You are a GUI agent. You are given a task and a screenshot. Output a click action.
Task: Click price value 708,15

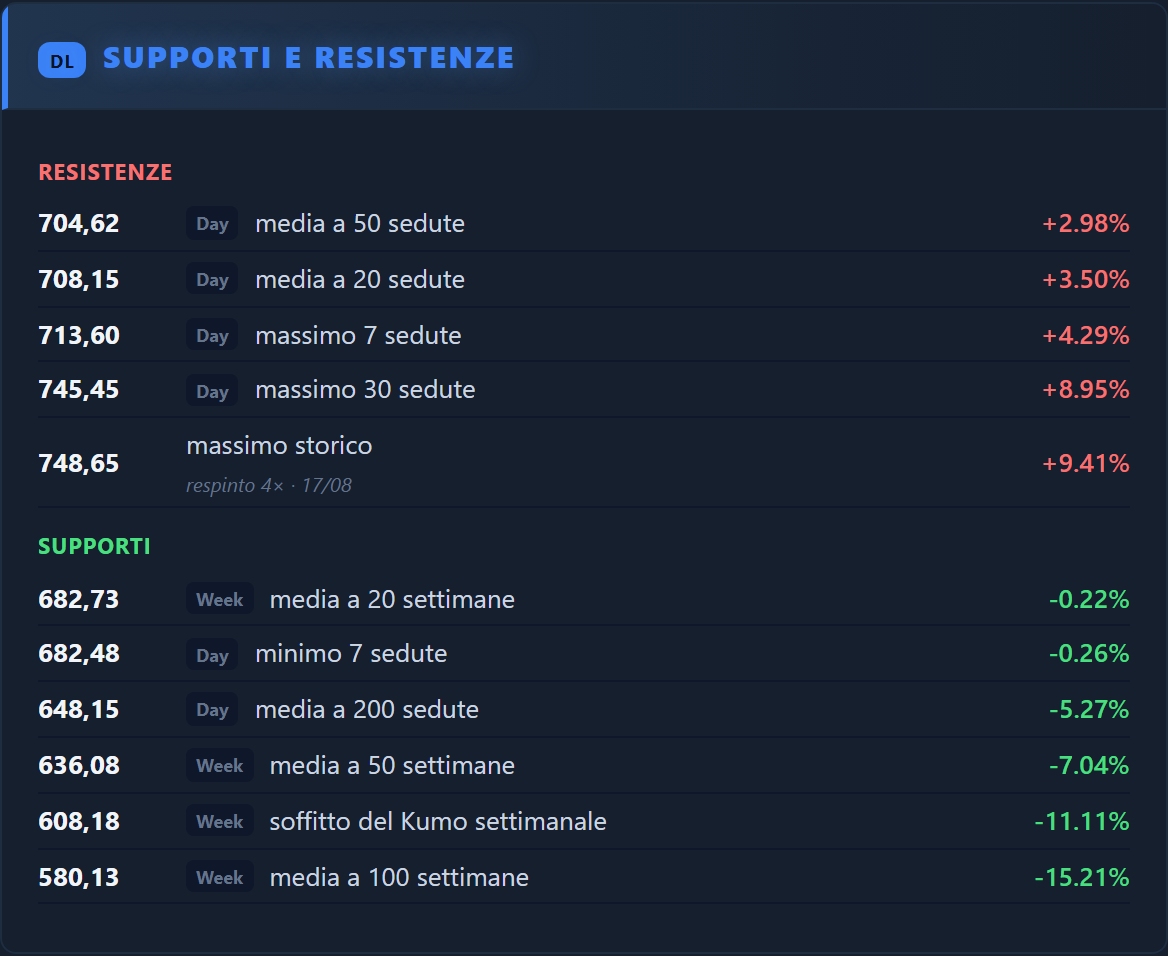point(79,279)
